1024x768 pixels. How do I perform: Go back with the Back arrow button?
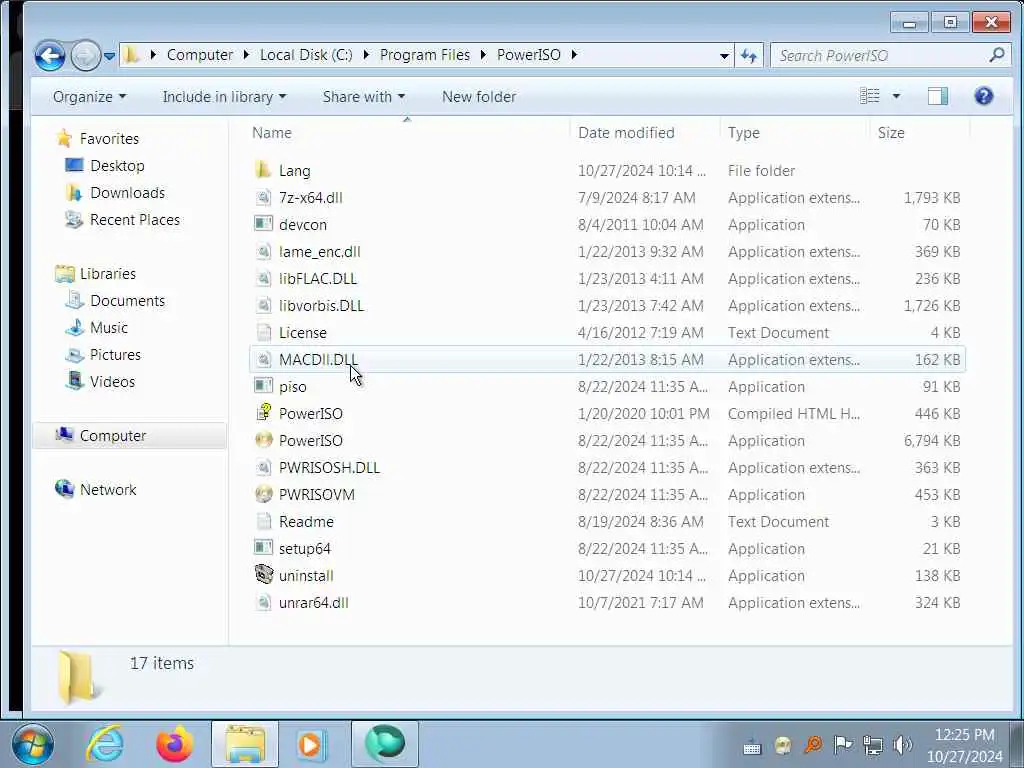point(50,56)
